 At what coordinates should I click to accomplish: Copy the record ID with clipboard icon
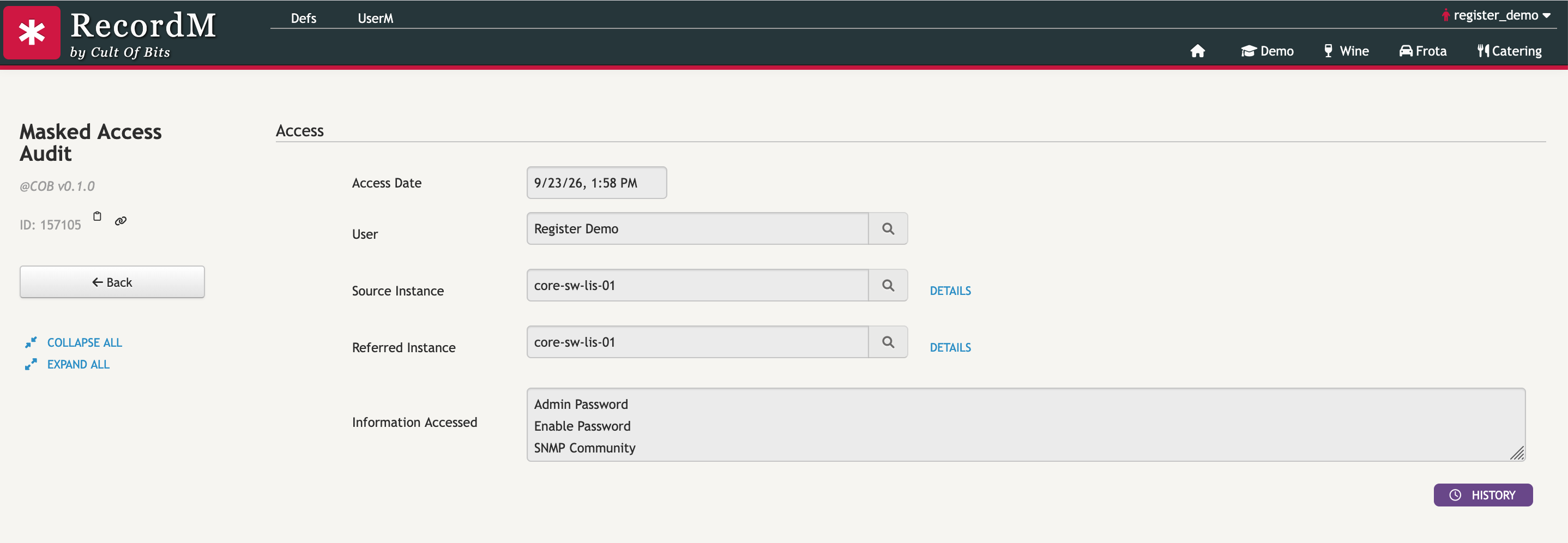tap(97, 216)
